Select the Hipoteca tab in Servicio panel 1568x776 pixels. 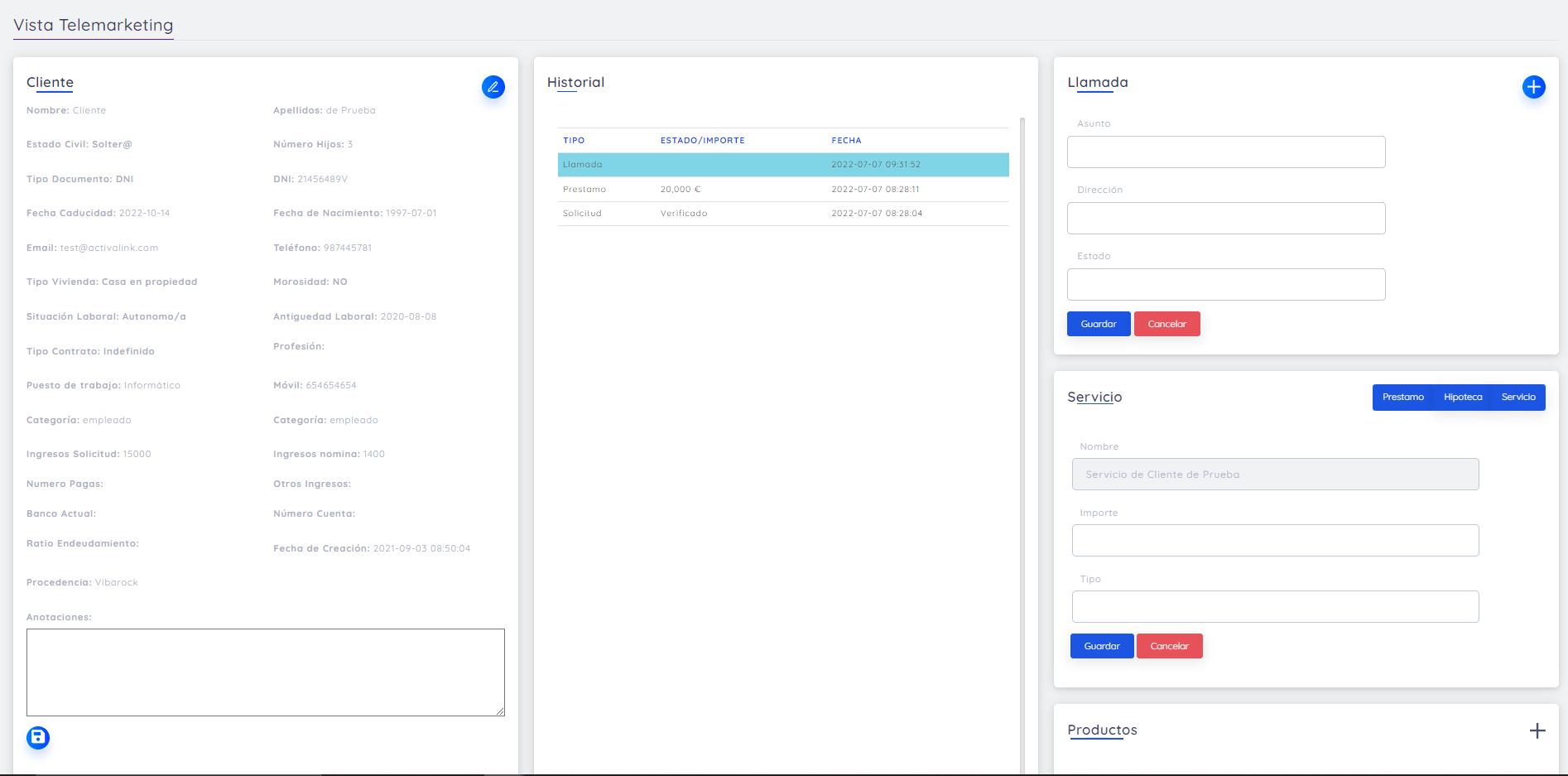(1462, 398)
